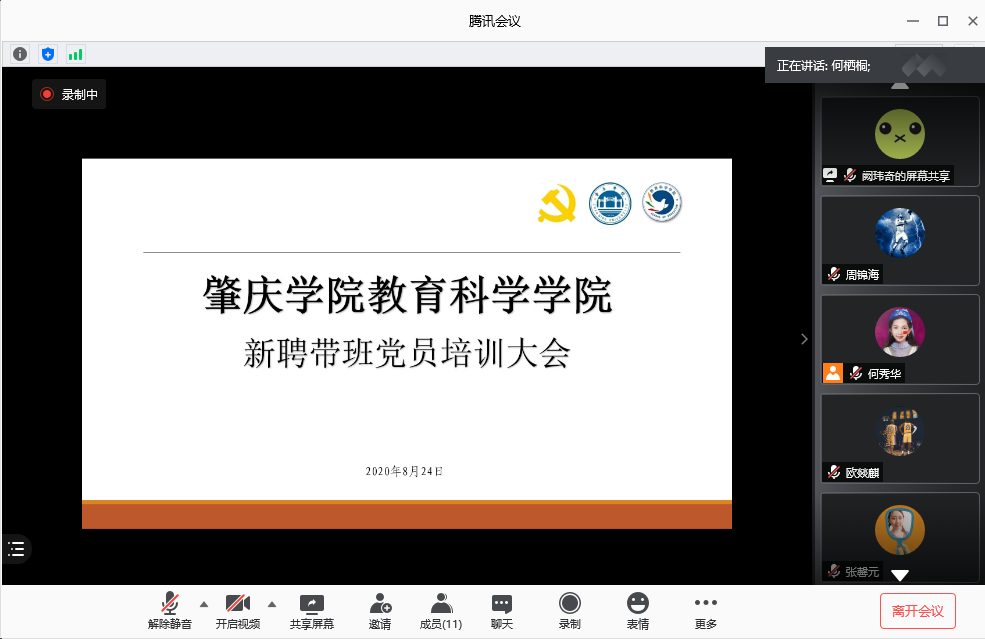The width and height of the screenshot is (985, 639).
Task: Click the 离开会议 leave meeting button
Action: [918, 610]
